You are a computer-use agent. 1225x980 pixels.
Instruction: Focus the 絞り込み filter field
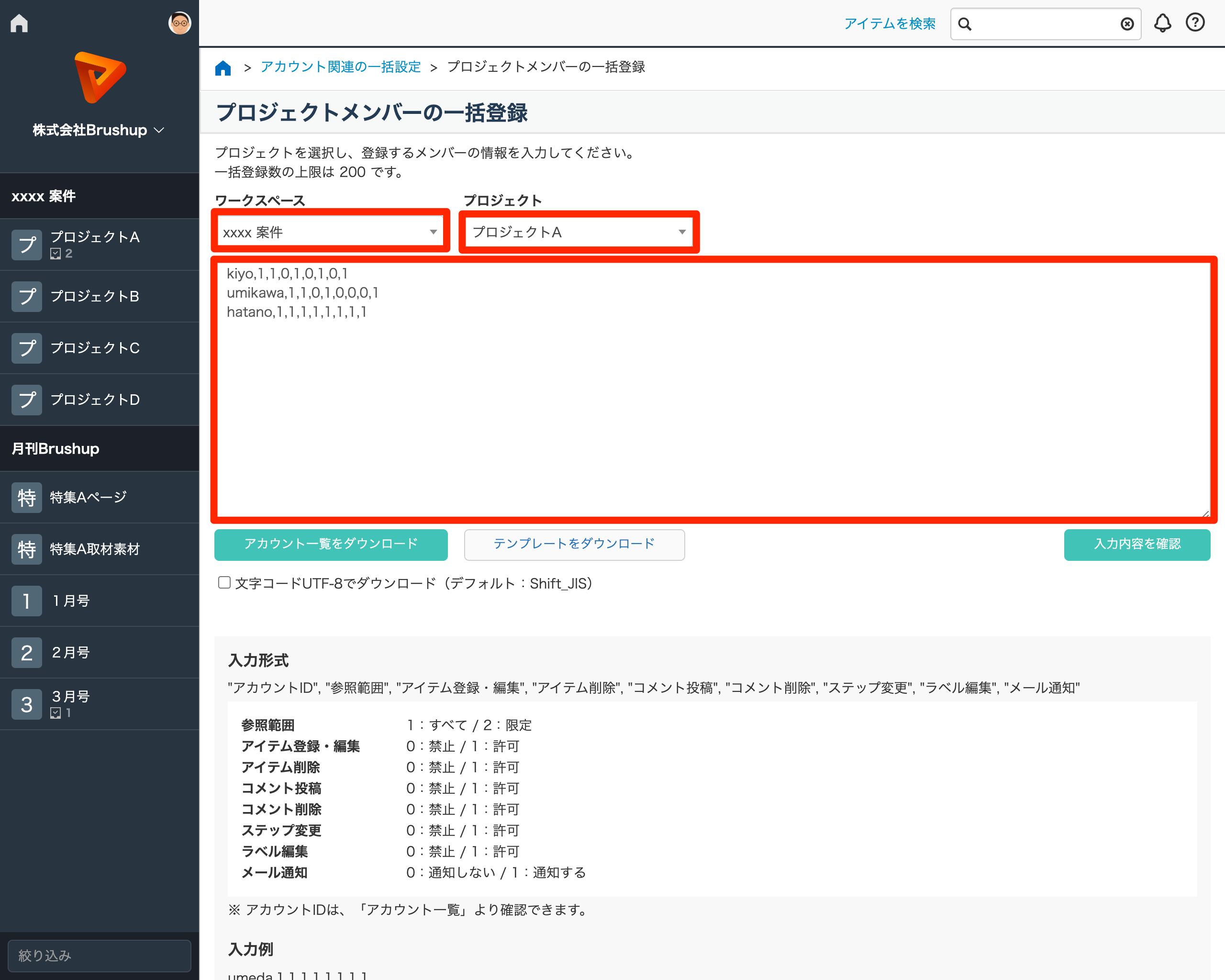(100, 956)
